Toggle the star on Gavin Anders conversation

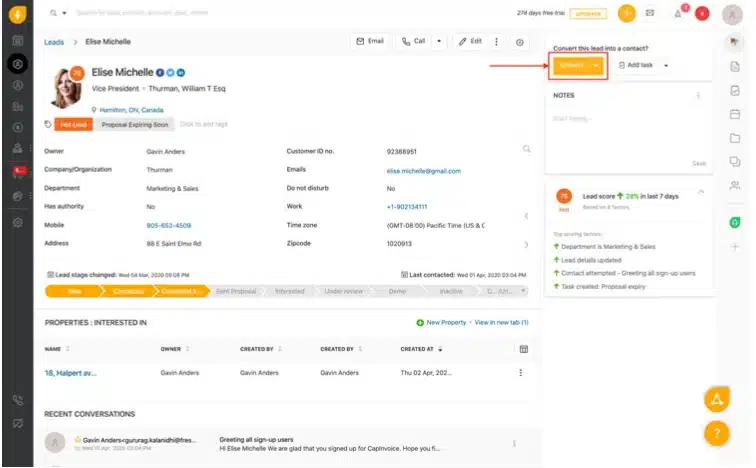tap(77, 440)
